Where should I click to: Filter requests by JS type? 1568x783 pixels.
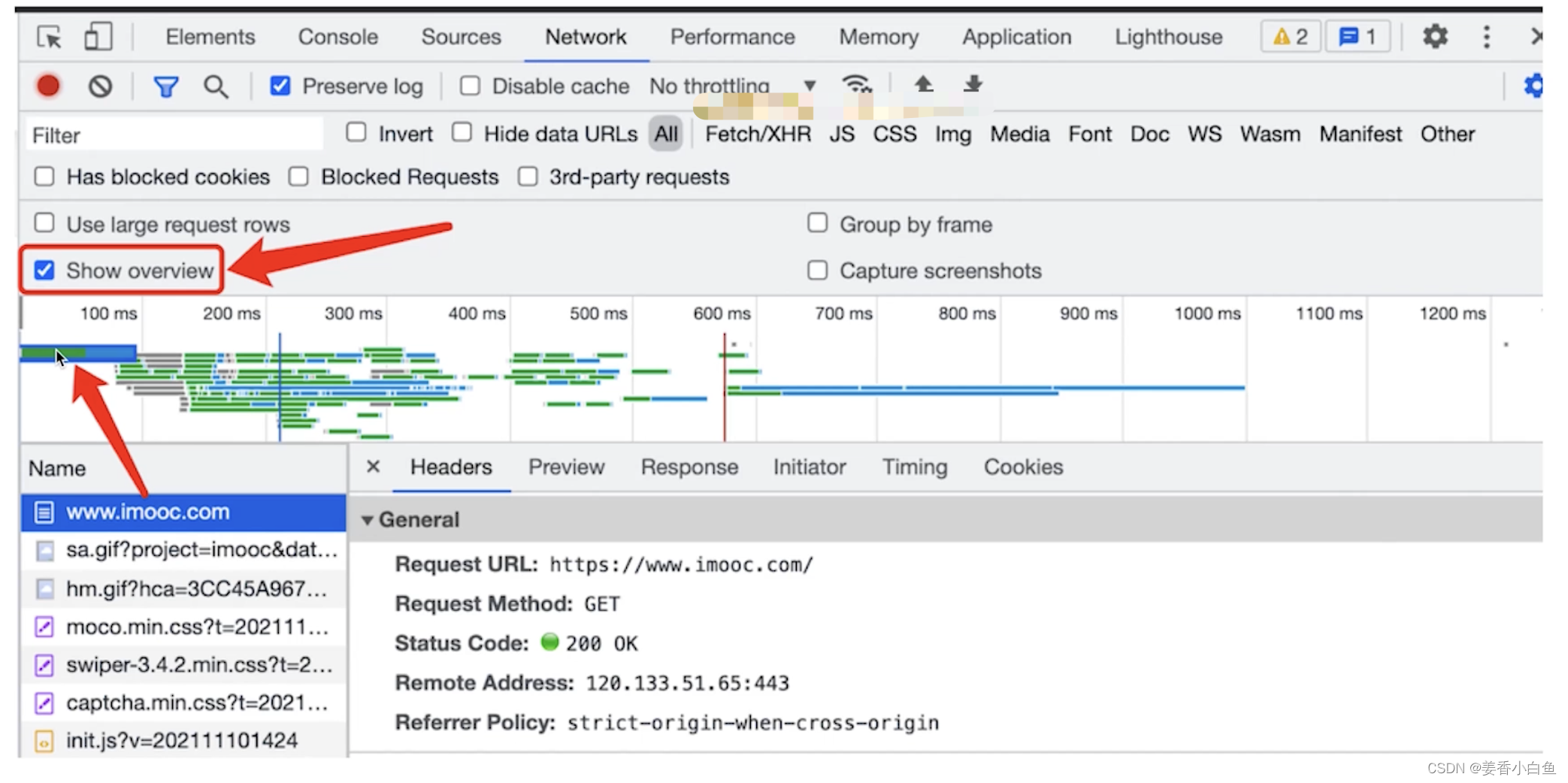(842, 134)
